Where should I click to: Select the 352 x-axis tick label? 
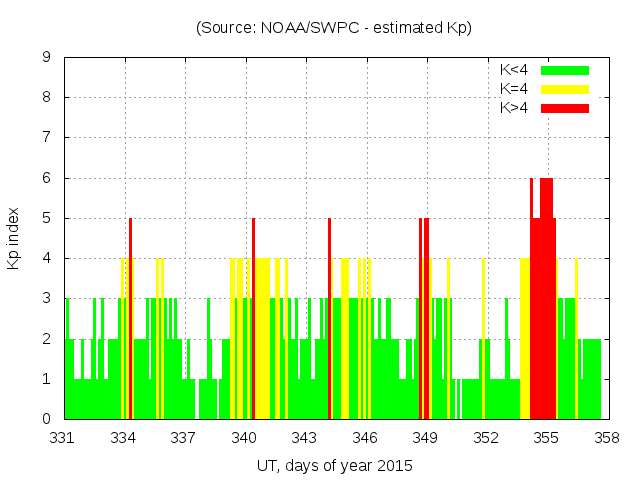(x=486, y=437)
